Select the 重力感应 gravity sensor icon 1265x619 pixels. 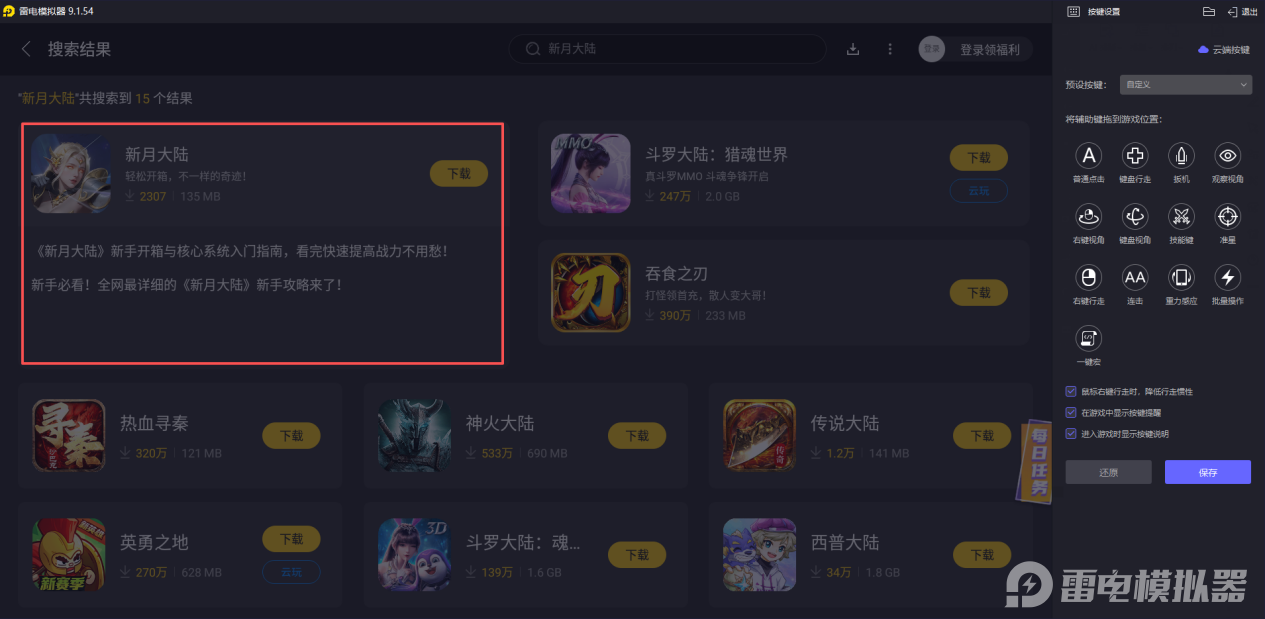(x=1181, y=277)
